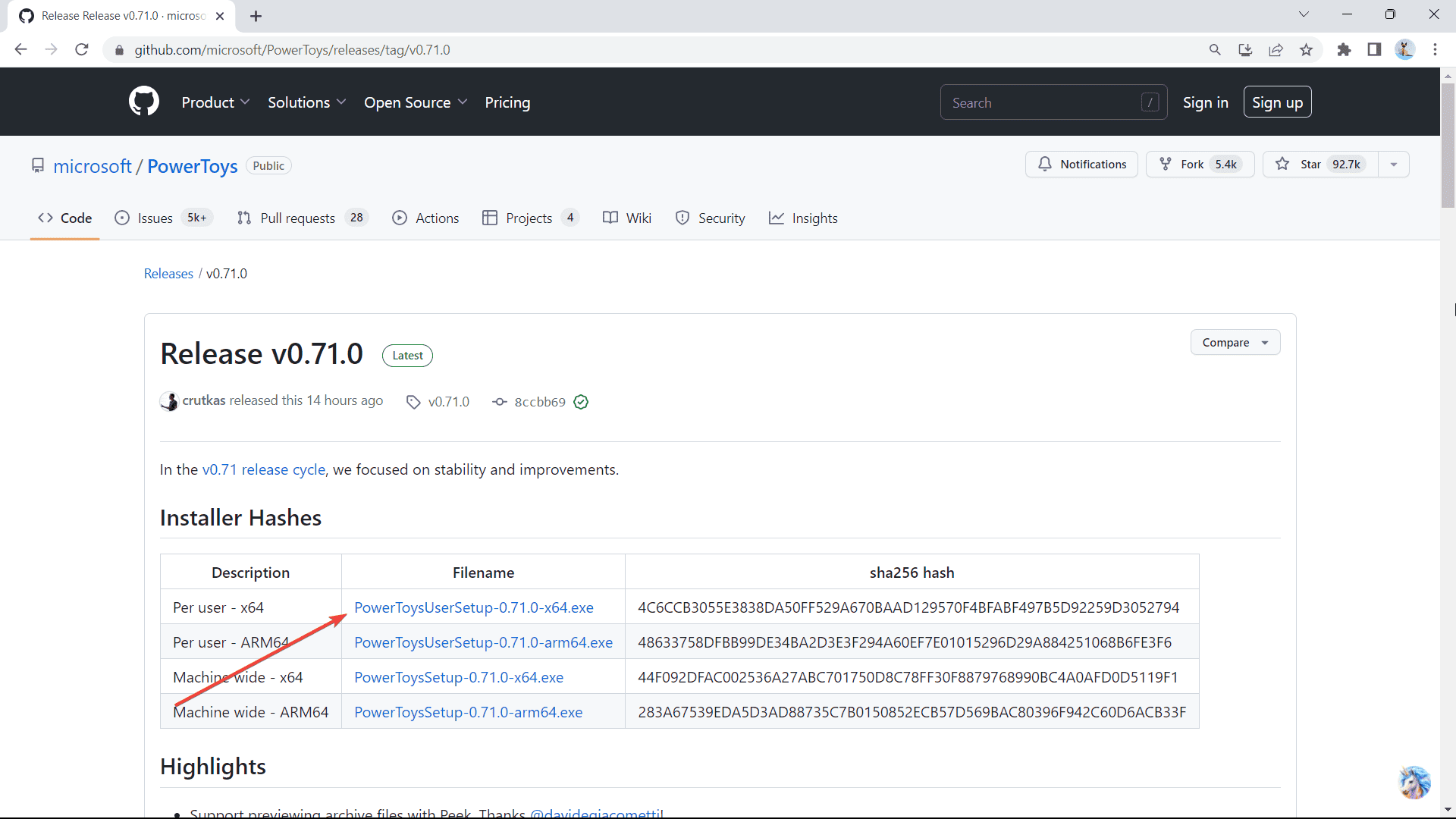This screenshot has width=1456, height=819.
Task: Click the sha256 hash starting 44F092DFAC
Action: [x=908, y=677]
